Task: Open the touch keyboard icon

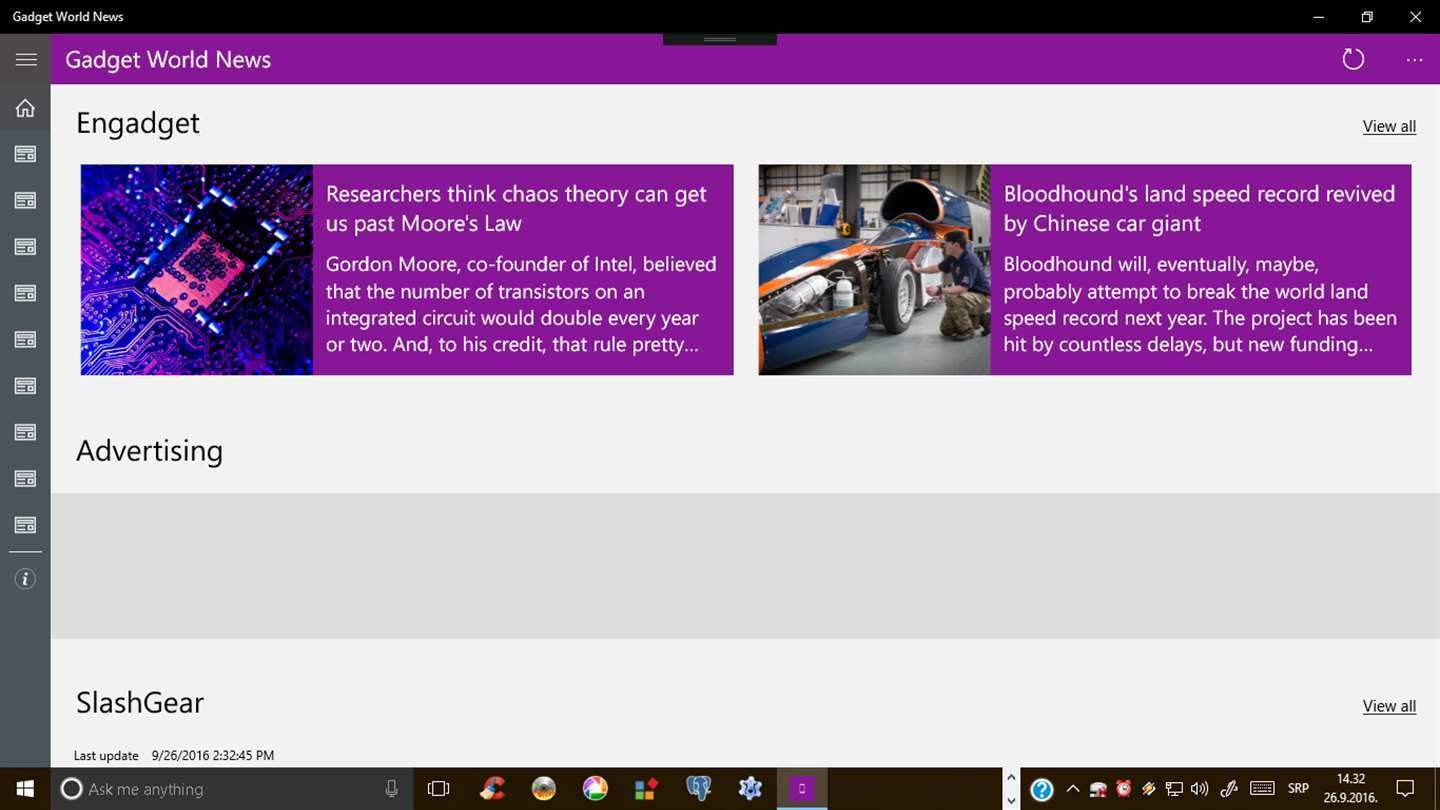Action: click(x=1262, y=789)
